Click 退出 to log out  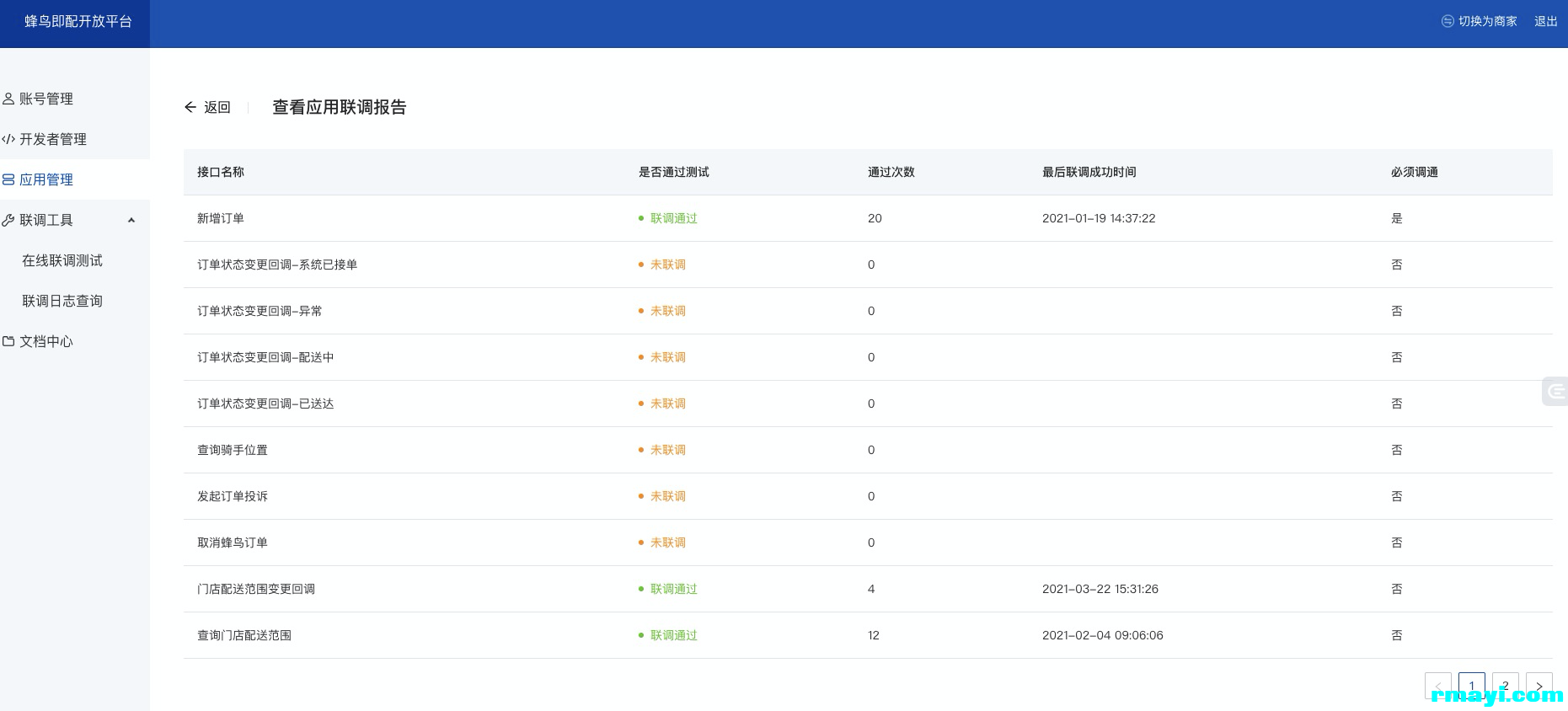click(x=1545, y=21)
